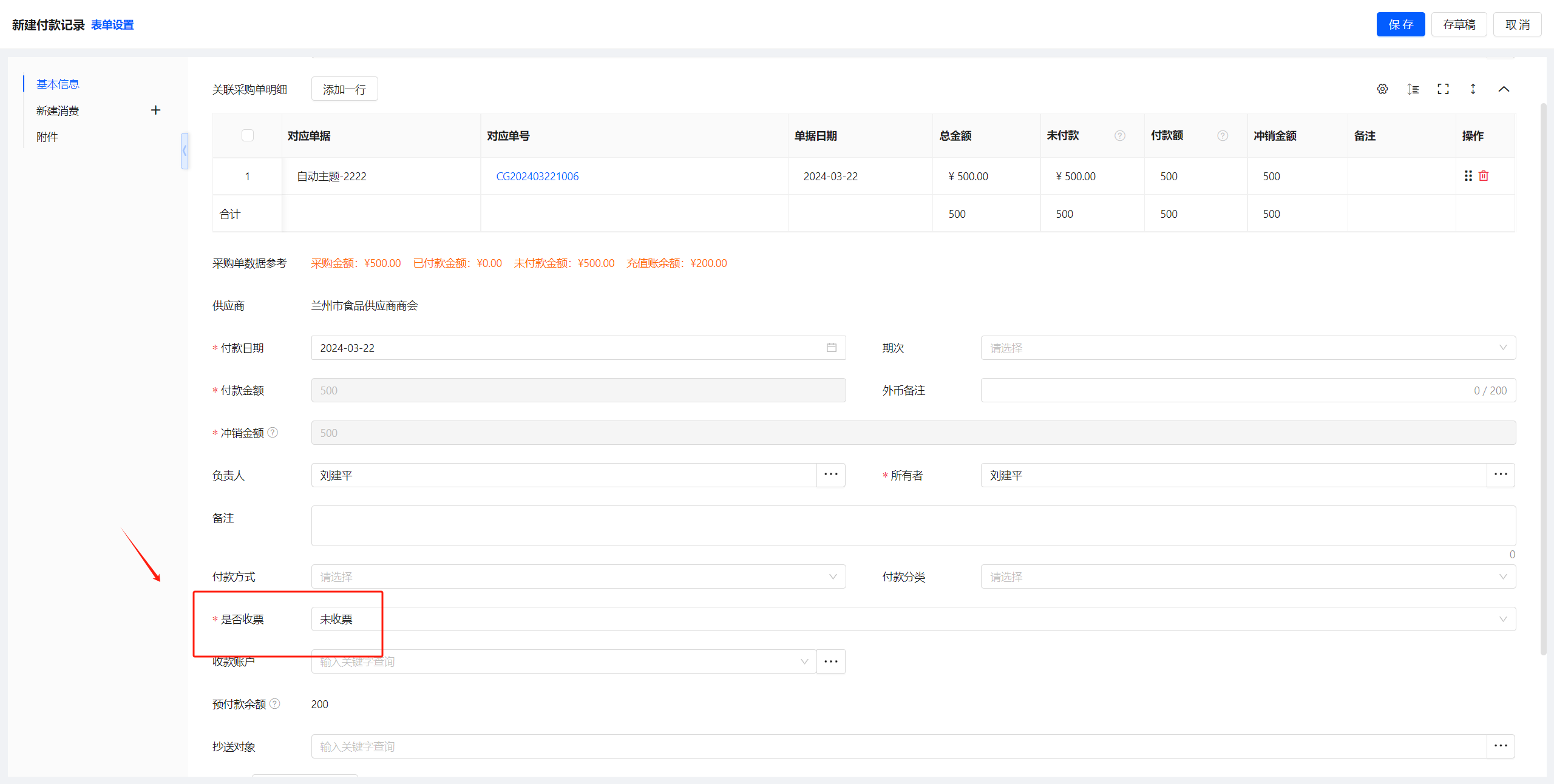Viewport: 1554px width, 784px height.
Task: Click the blue 保存 button
Action: coord(1400,25)
